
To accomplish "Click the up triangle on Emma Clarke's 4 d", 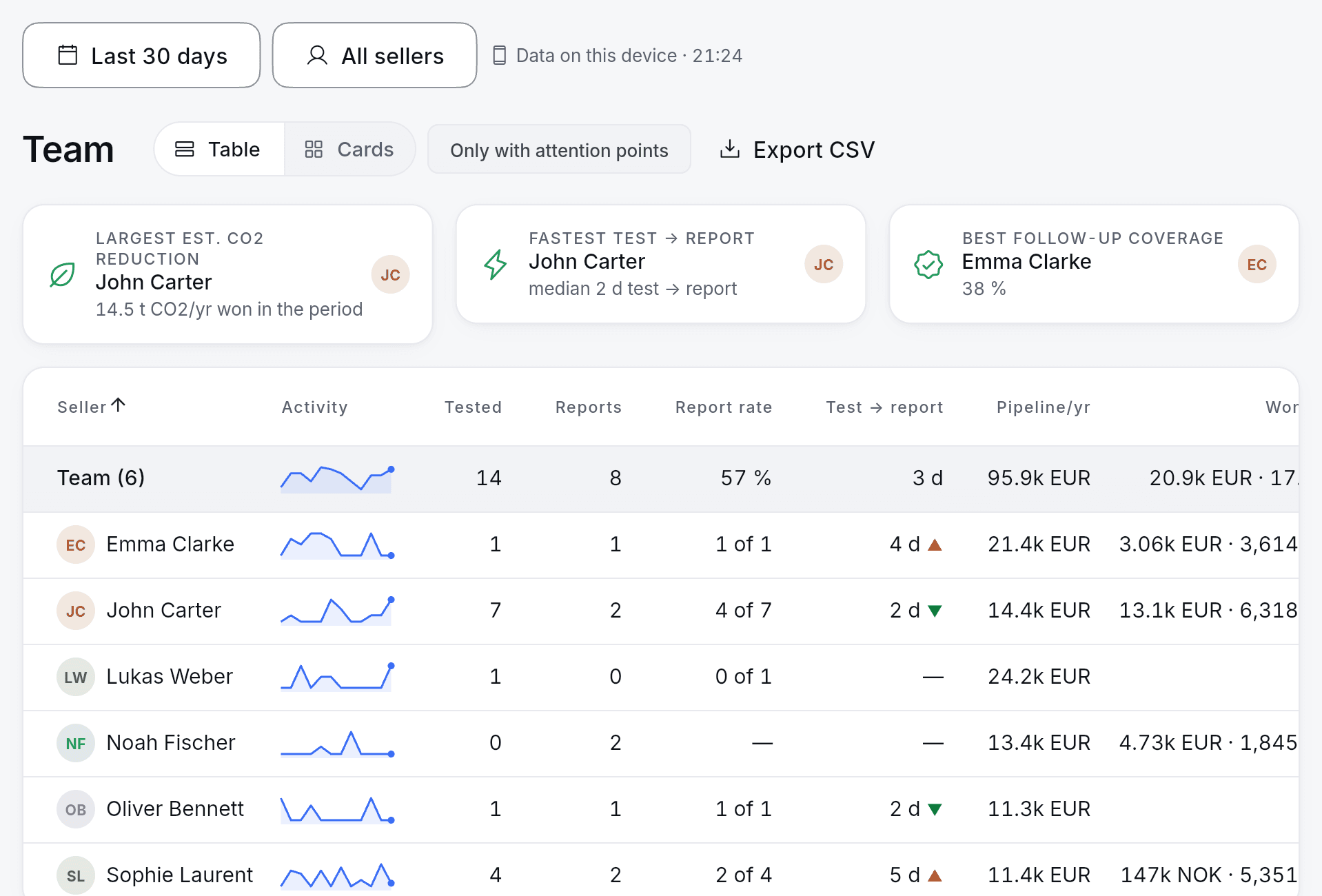I will (x=935, y=545).
